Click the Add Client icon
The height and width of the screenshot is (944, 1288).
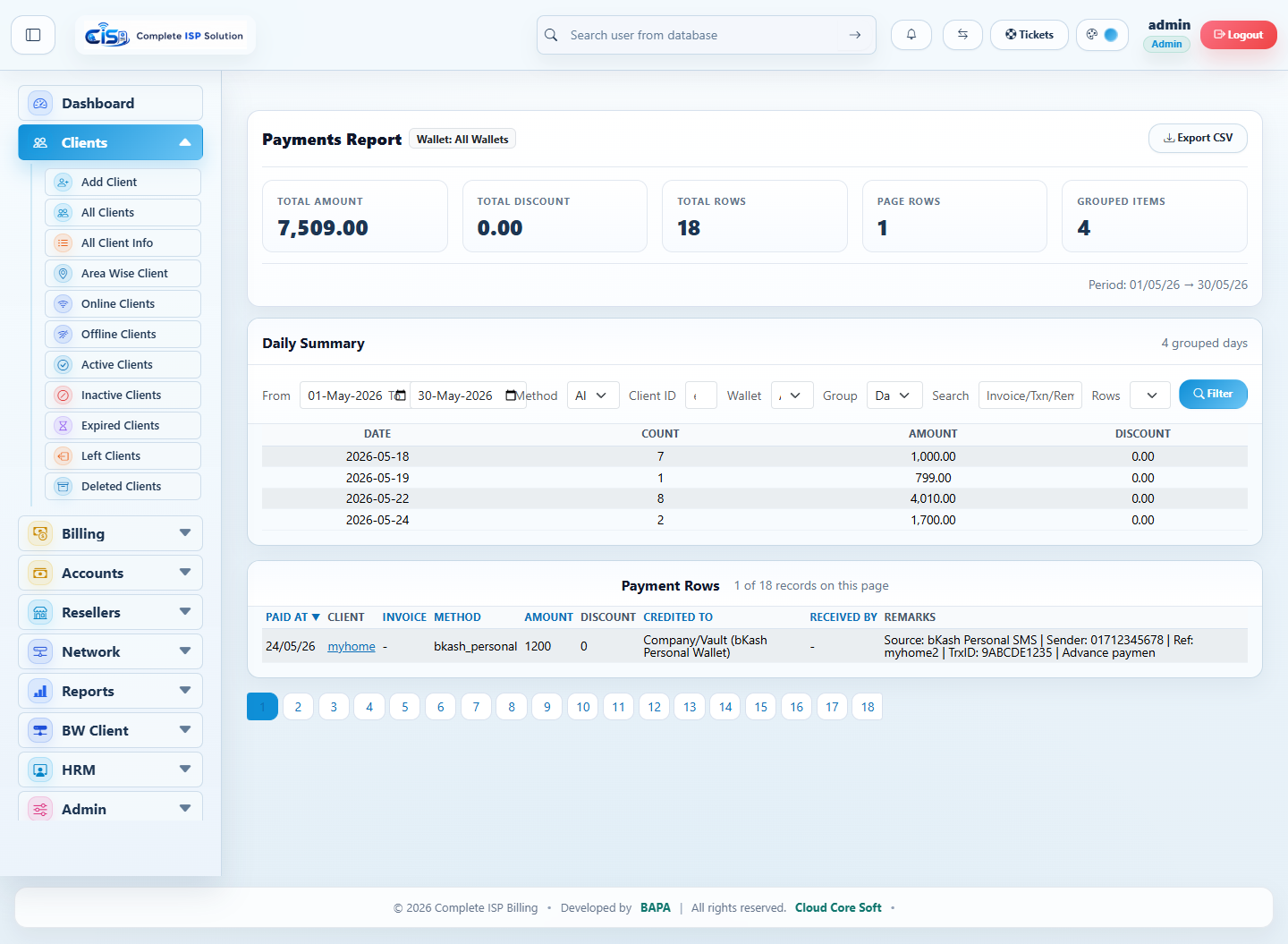(x=63, y=183)
